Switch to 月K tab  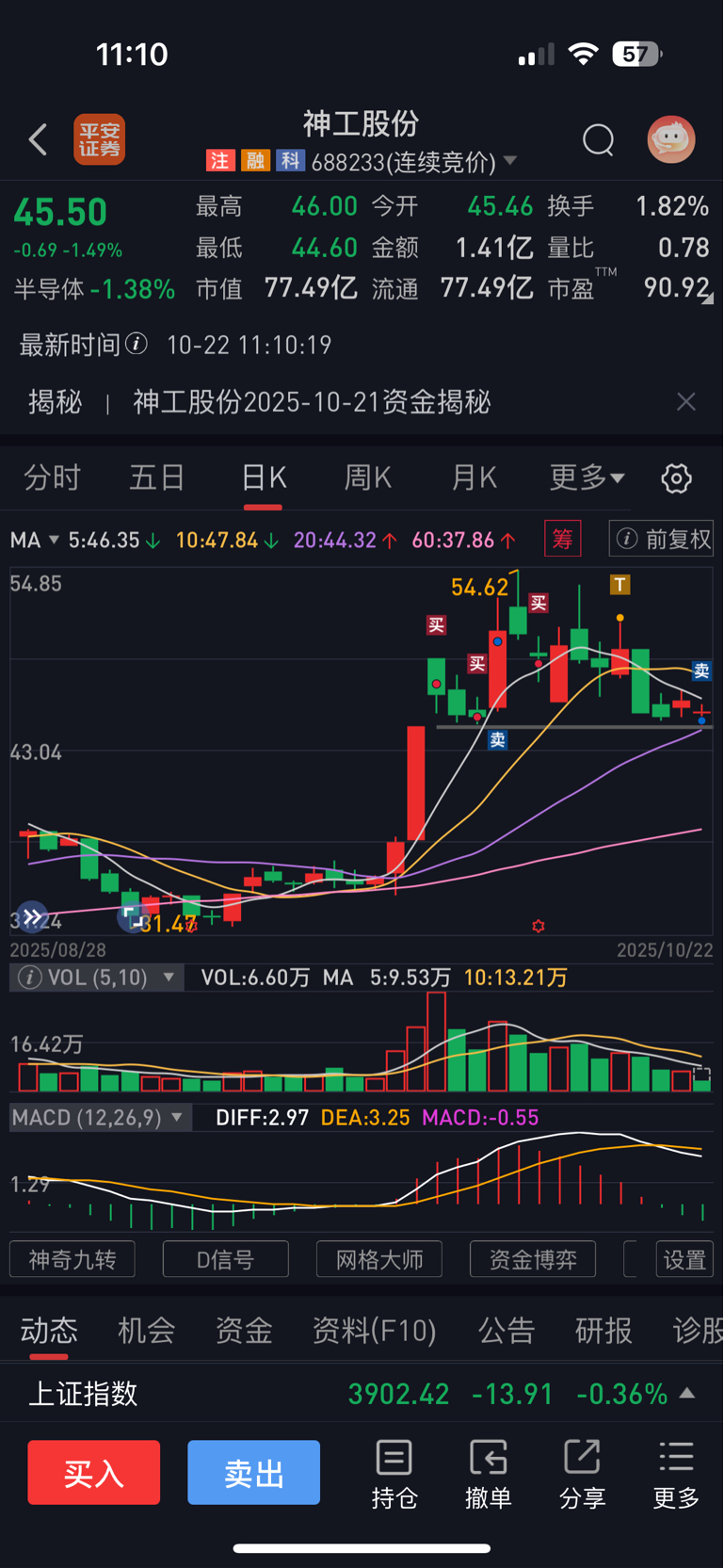point(474,477)
